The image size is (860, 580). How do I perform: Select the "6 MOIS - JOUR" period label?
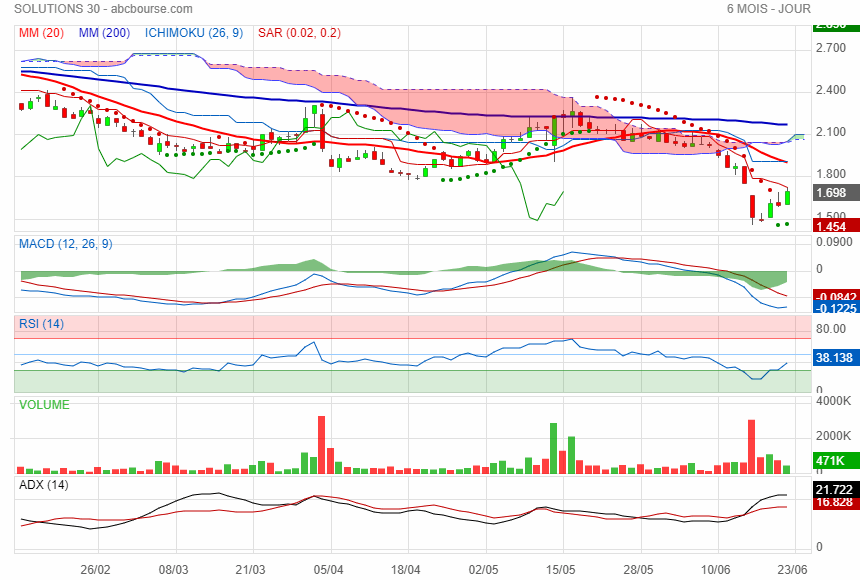coord(768,9)
